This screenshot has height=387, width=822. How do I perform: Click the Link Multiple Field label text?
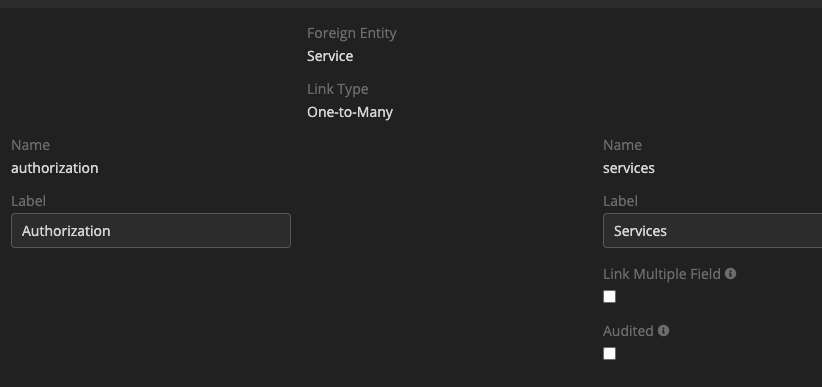pos(662,274)
